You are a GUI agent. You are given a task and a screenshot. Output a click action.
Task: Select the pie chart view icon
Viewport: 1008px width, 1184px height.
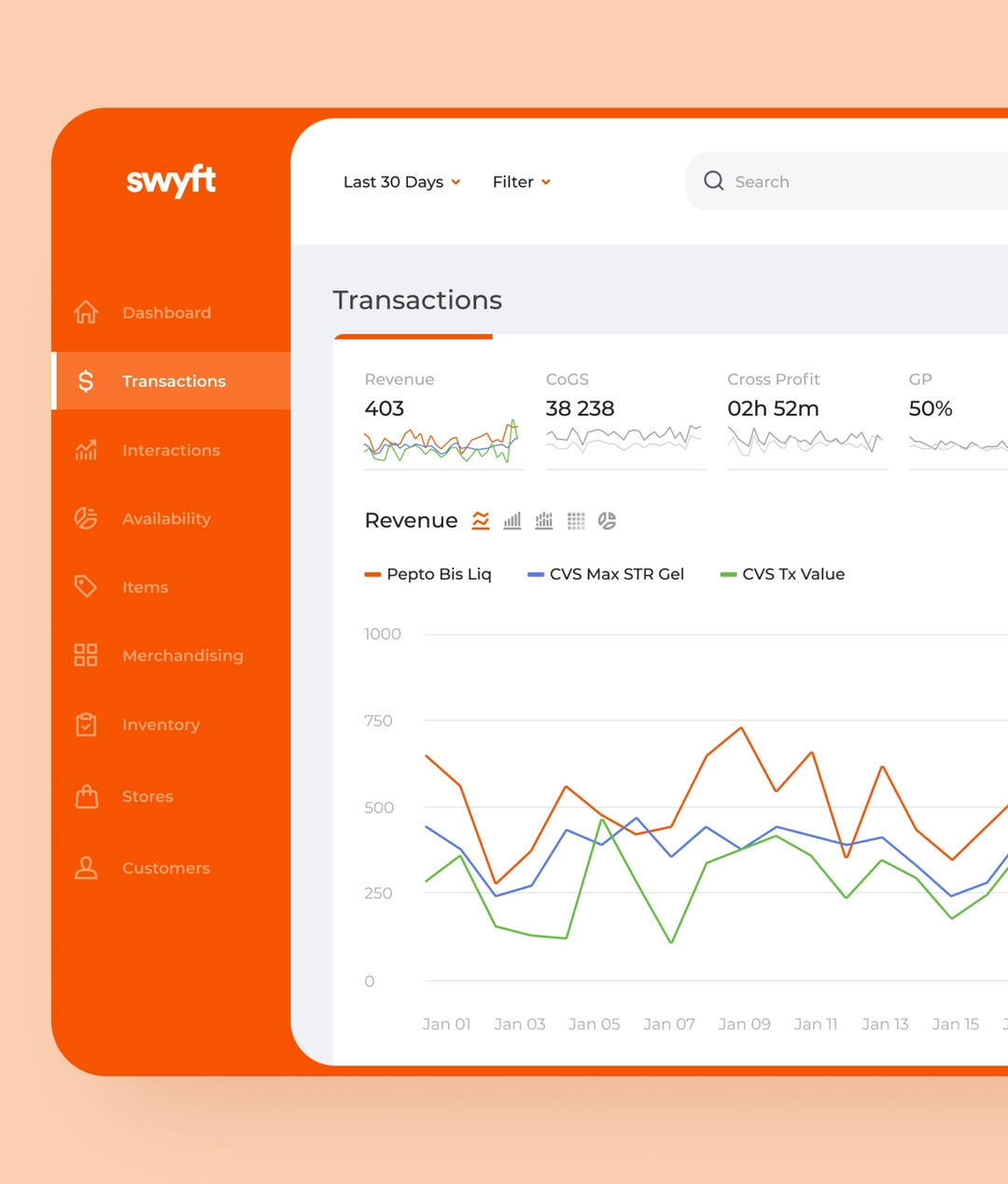[608, 521]
